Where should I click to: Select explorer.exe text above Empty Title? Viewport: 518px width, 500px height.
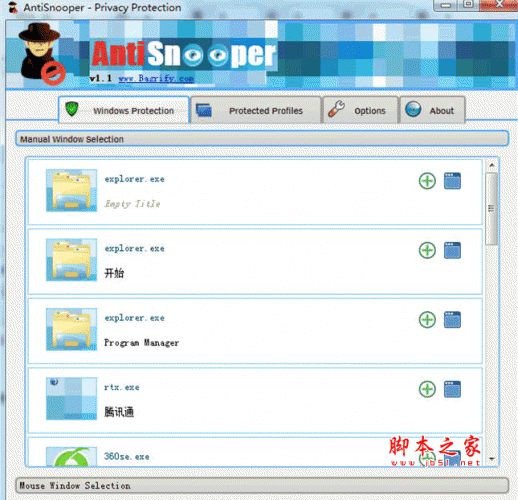134,179
